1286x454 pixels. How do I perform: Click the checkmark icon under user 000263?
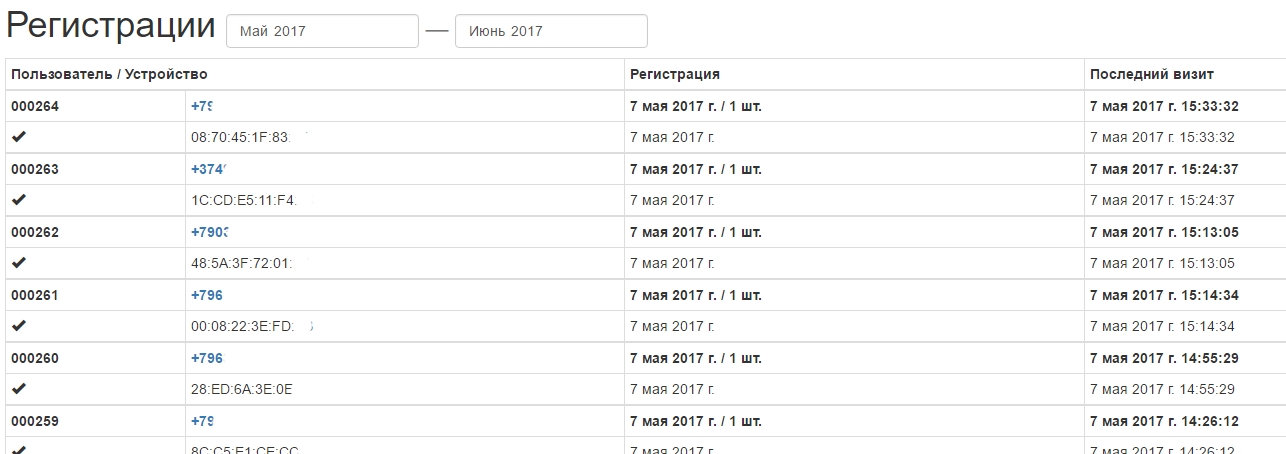pos(18,200)
